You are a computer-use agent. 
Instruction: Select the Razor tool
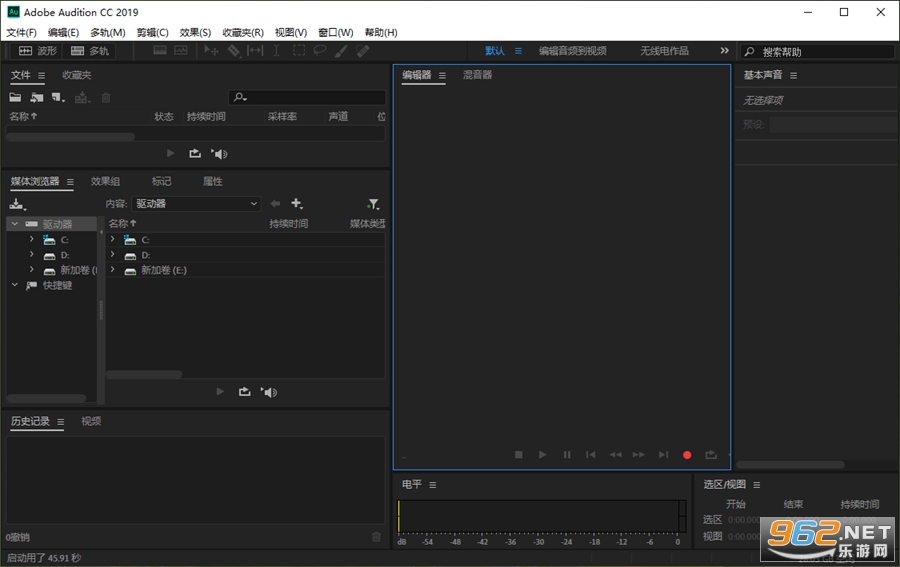click(x=233, y=51)
